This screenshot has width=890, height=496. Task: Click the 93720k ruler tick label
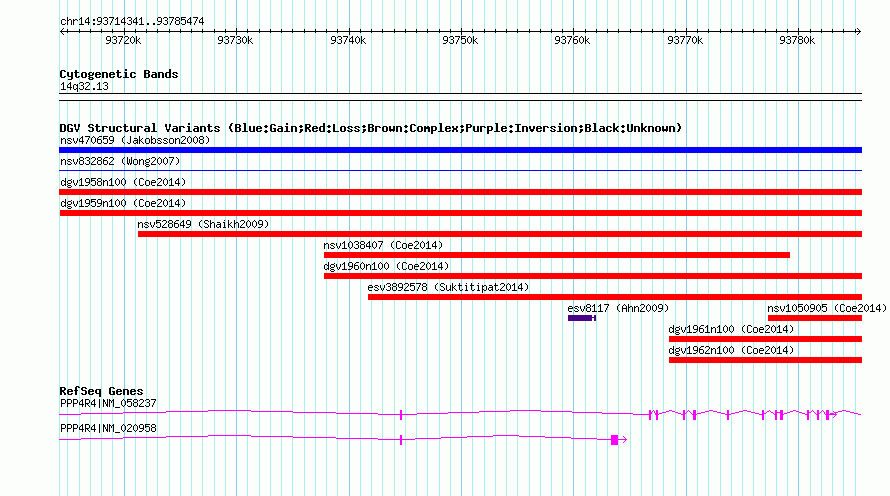(123, 40)
